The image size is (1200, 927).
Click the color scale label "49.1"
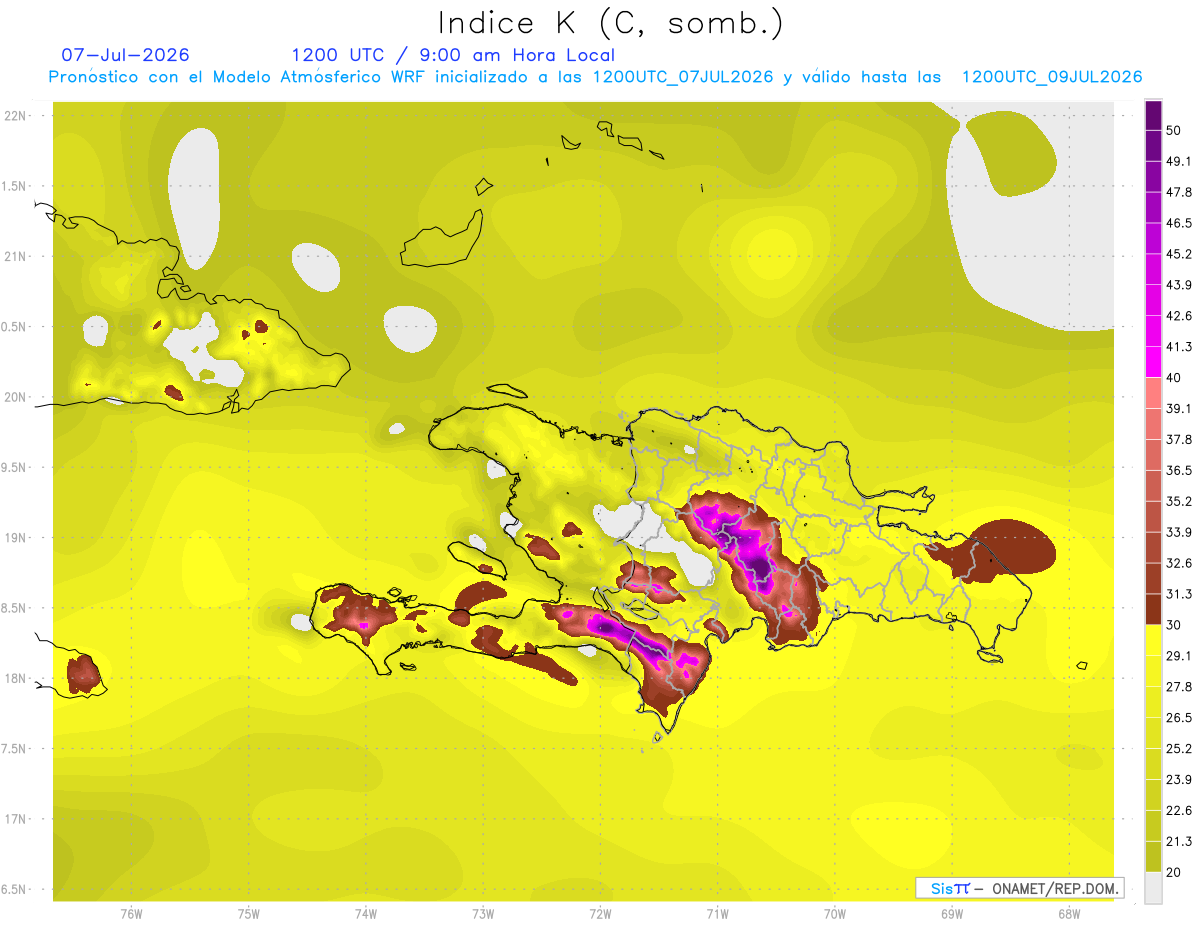click(1180, 160)
